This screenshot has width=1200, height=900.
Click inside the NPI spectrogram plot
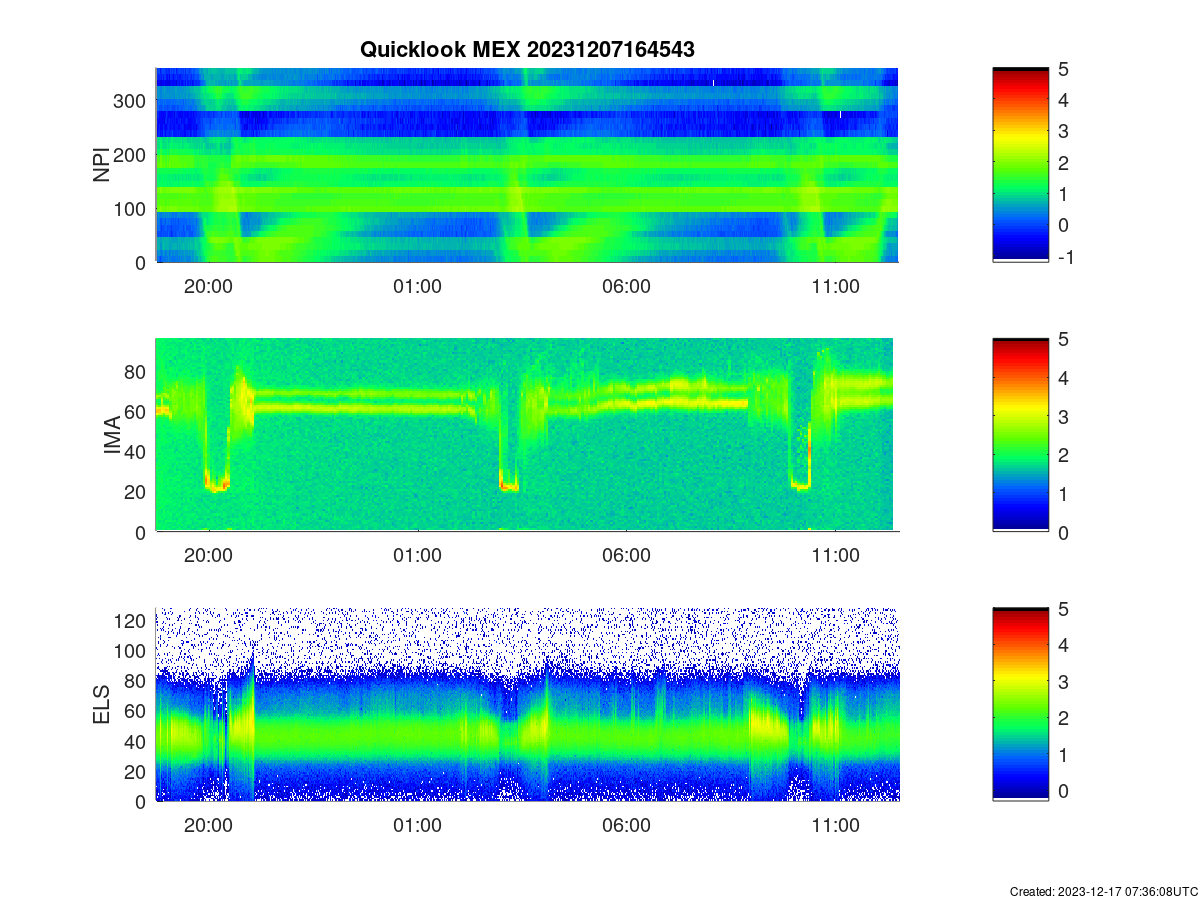click(527, 165)
